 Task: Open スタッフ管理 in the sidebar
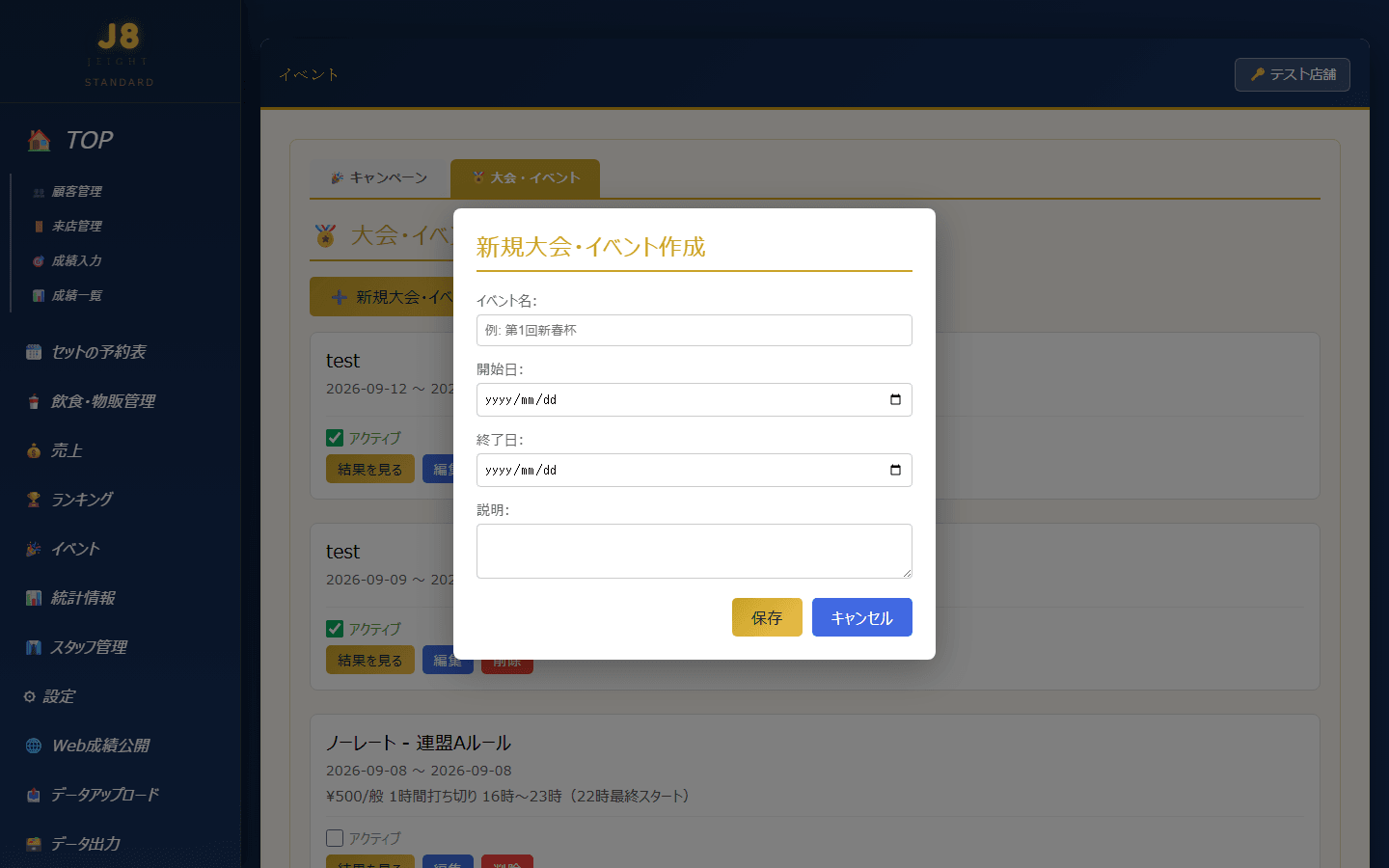76,647
